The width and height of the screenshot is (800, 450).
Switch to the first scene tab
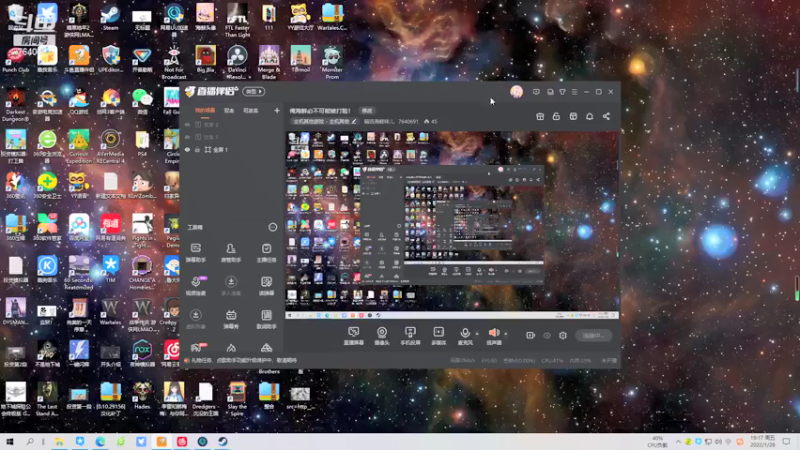point(205,111)
